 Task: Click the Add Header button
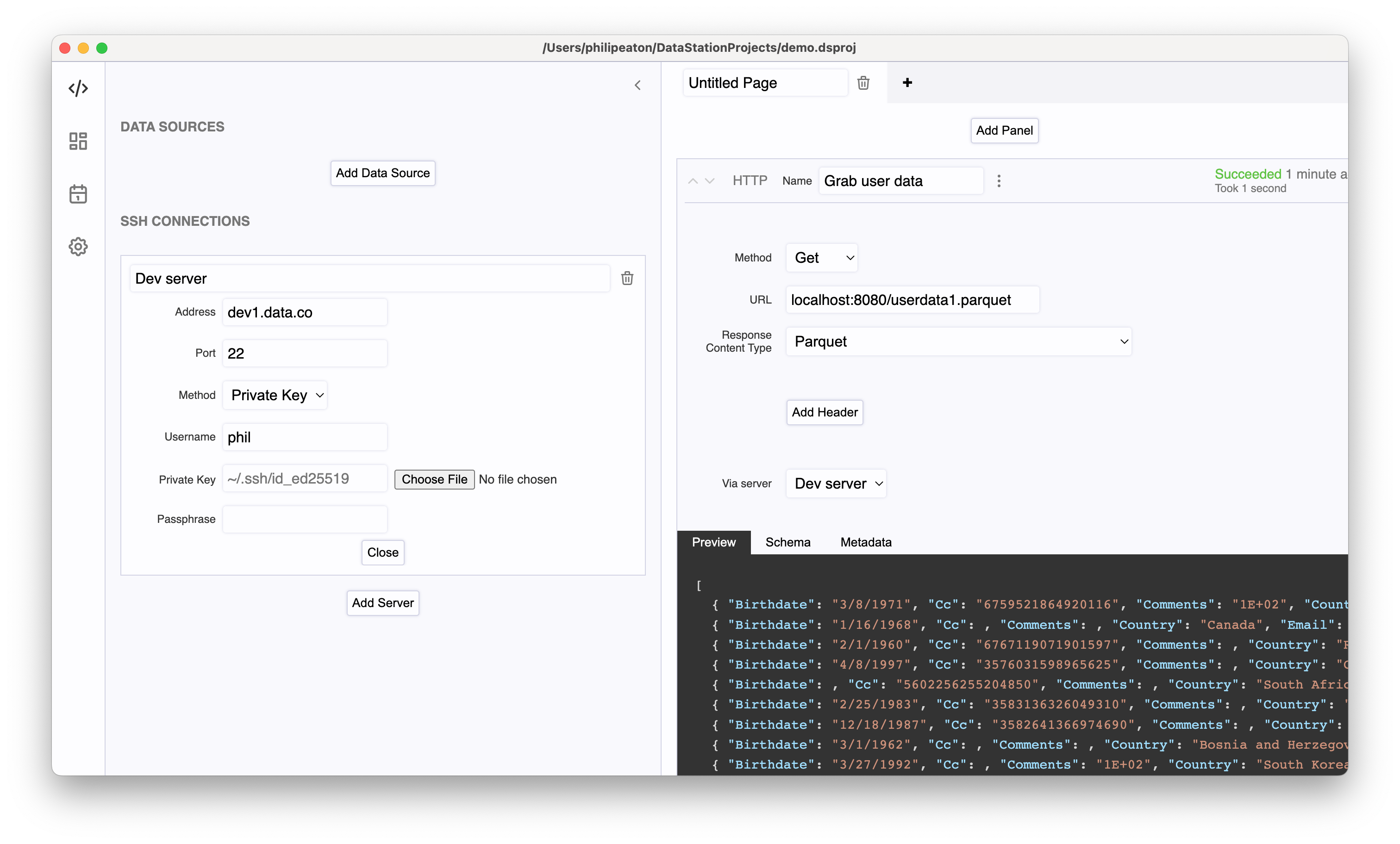824,411
